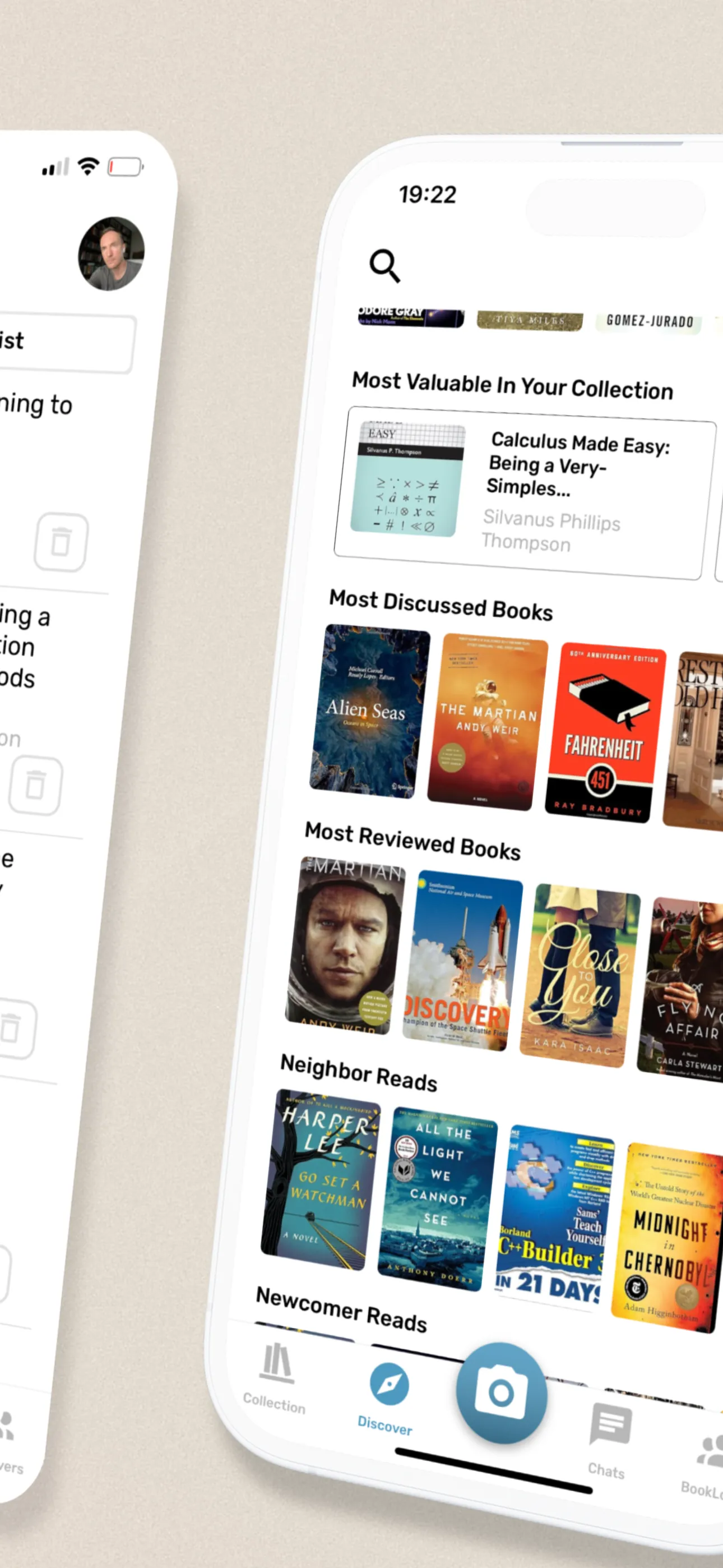The image size is (723, 1568).
Task: Tap Most Reviewed Books heading
Action: (413, 841)
